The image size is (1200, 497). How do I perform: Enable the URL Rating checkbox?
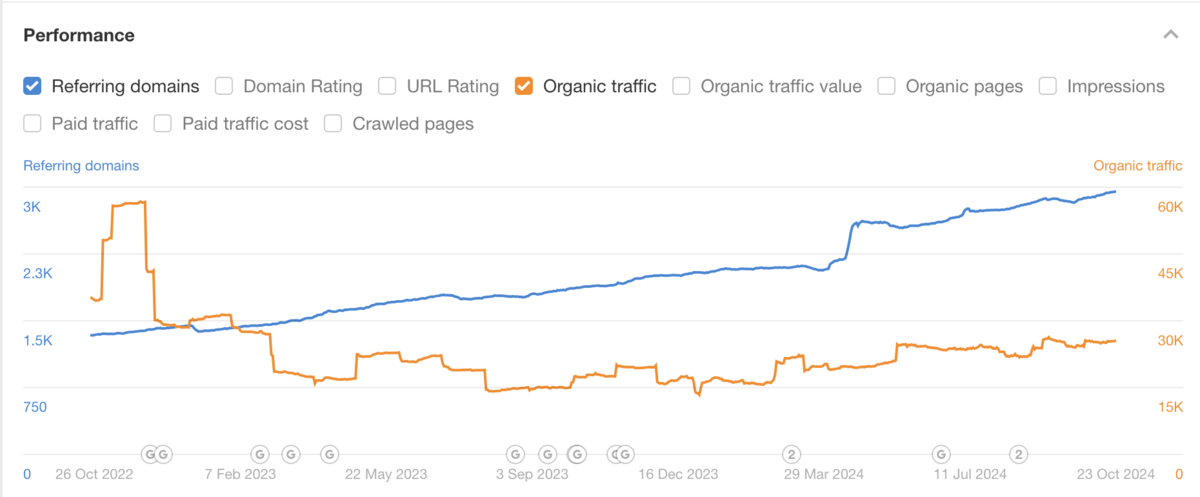[x=387, y=86]
